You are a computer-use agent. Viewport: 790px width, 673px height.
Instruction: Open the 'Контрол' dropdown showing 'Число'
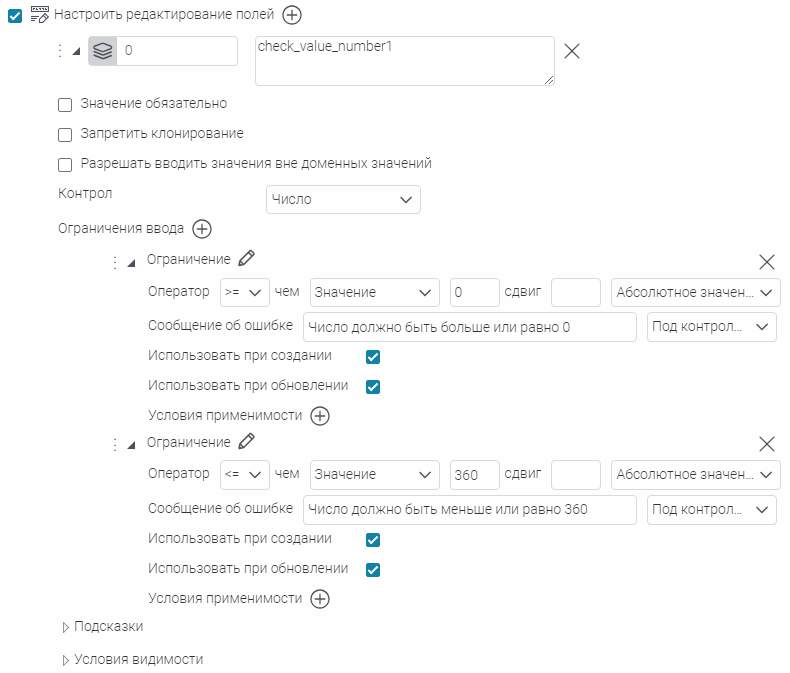coord(343,200)
